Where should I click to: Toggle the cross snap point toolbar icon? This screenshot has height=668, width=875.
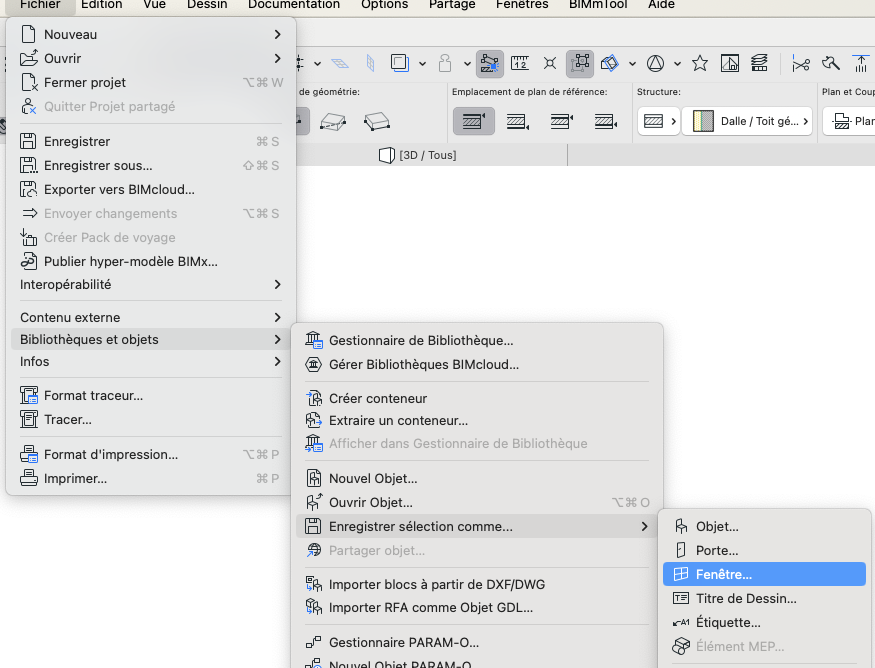(550, 63)
